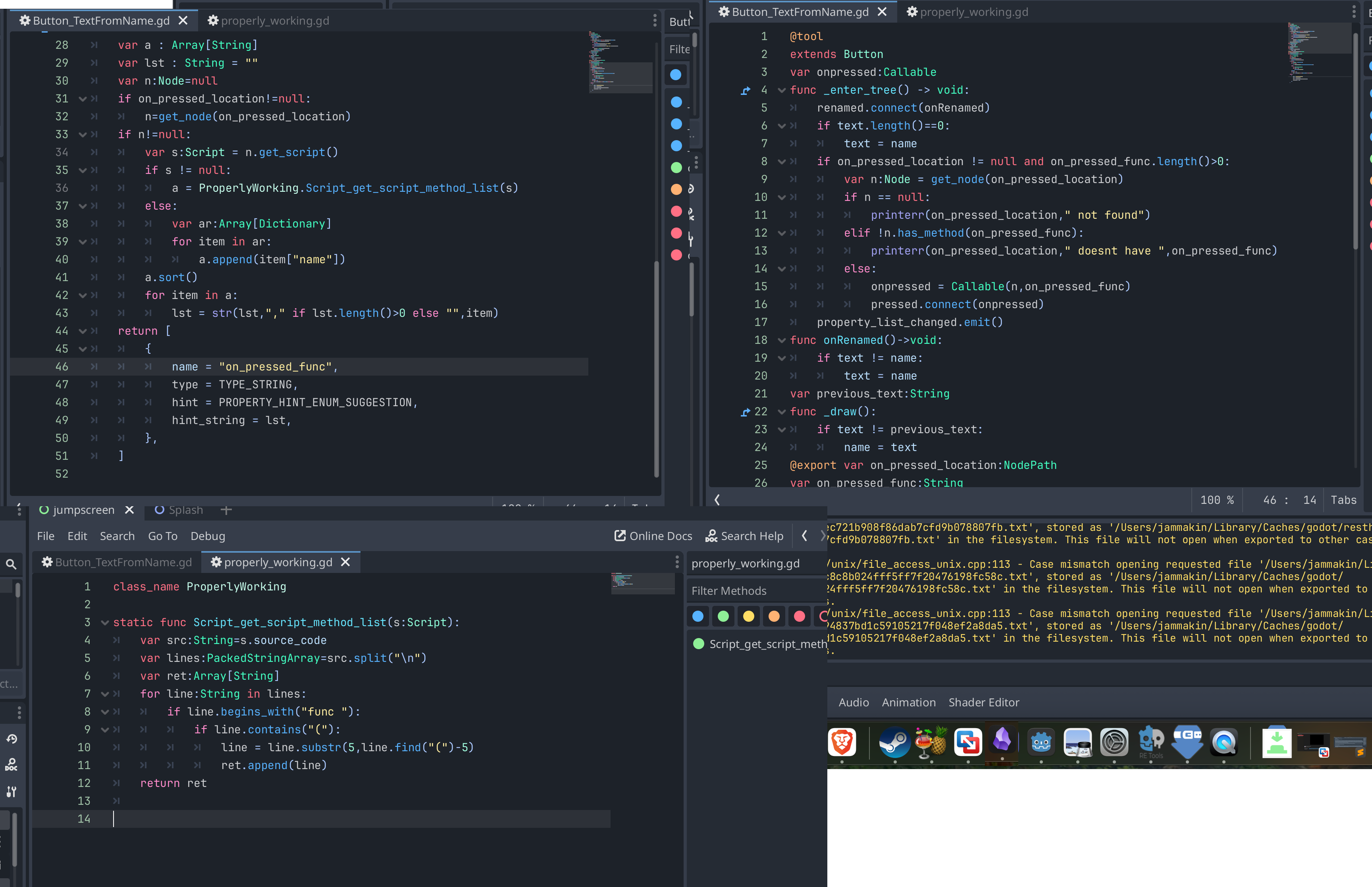Toggle scripts panel with the left chevron in status bar
The height and width of the screenshot is (887, 1372).
717,500
